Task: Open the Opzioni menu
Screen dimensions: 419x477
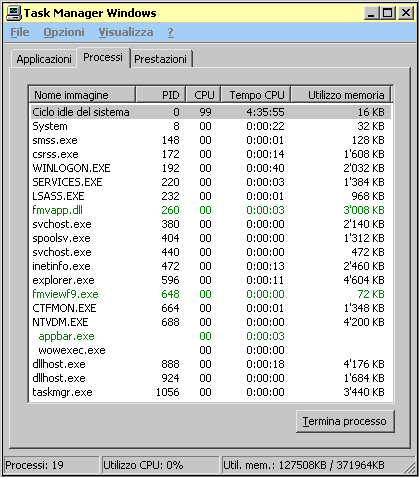Action: pyautogui.click(x=64, y=32)
